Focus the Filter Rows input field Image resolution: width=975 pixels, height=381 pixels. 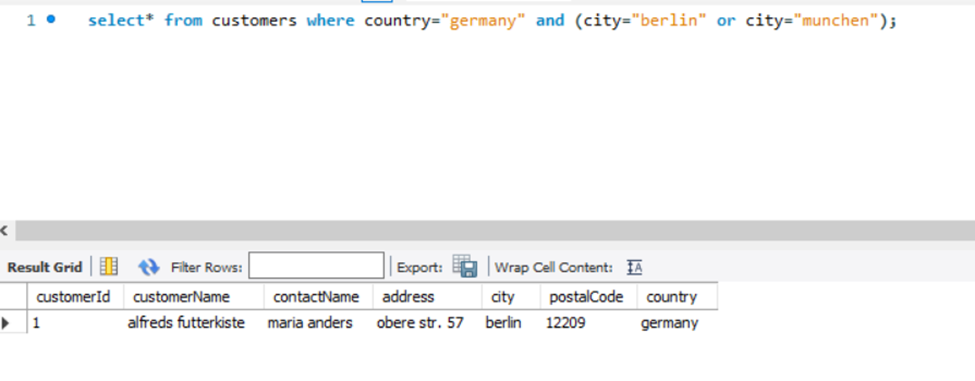317,266
